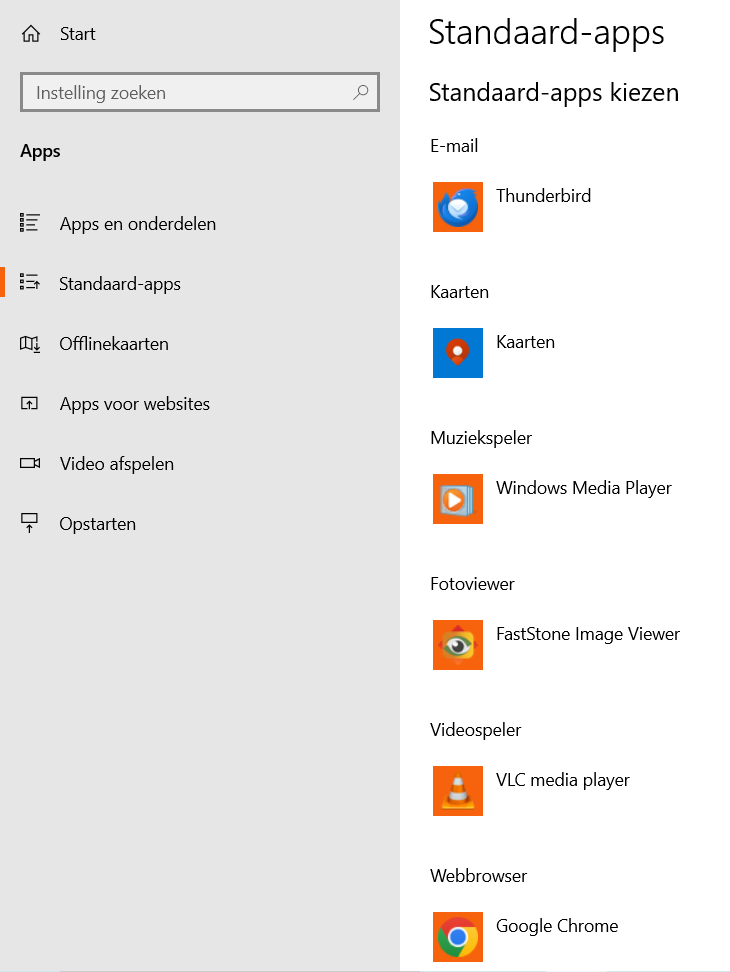Click the Start home icon
Image resolution: width=730 pixels, height=972 pixels.
point(31,34)
